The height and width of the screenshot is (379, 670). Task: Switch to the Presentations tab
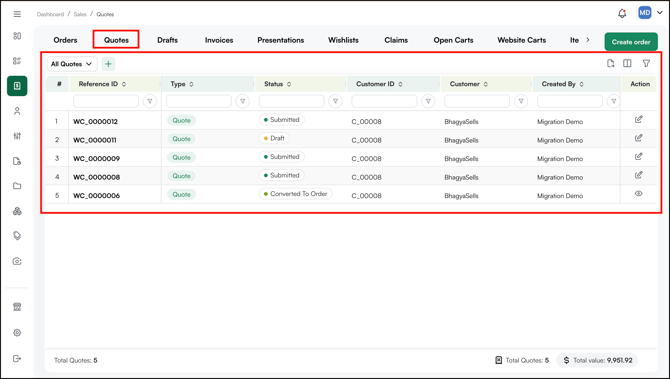281,40
